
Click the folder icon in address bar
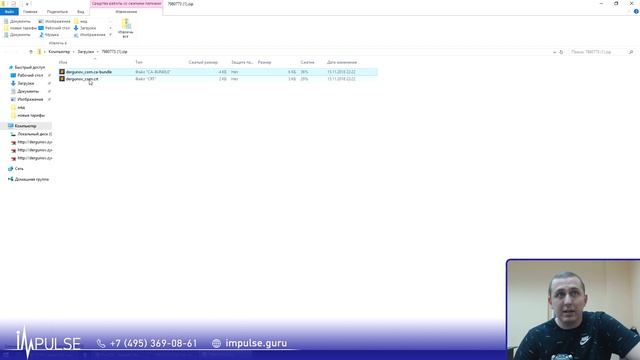pyautogui.click(x=39, y=52)
